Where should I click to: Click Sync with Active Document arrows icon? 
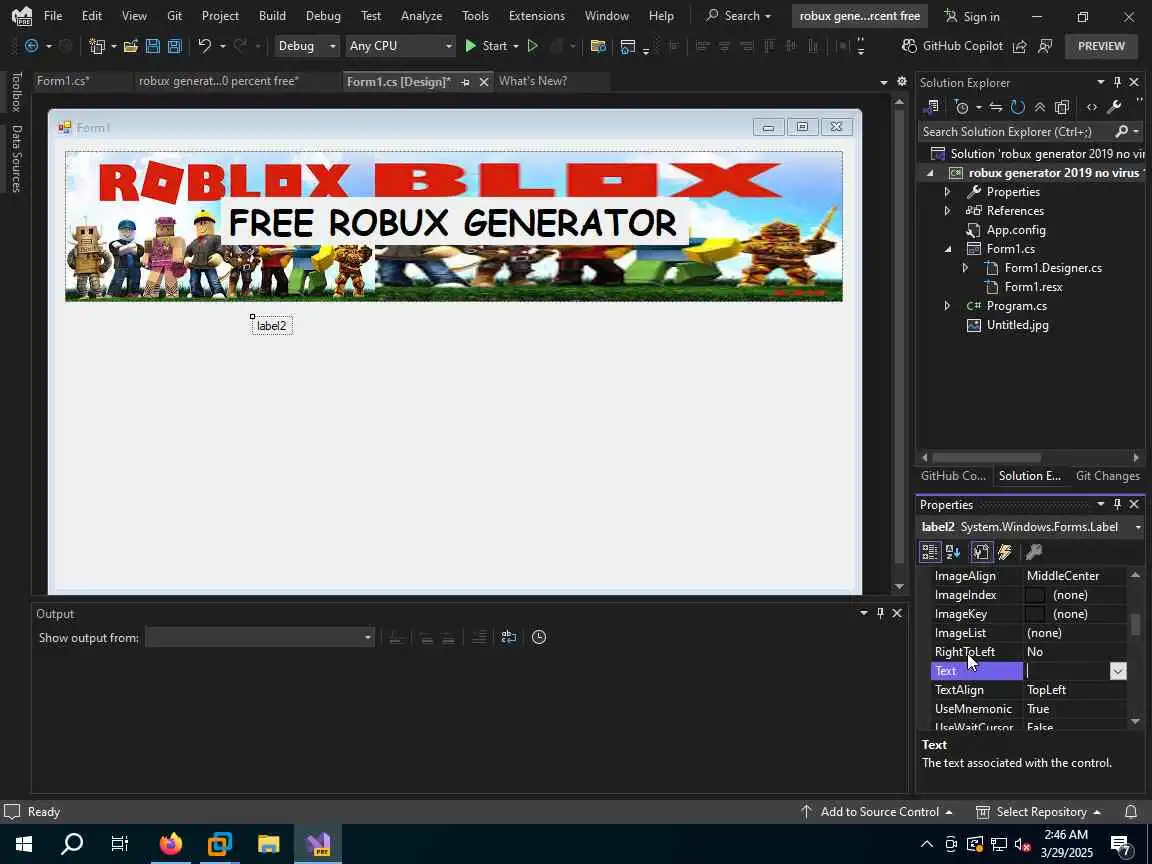pyautogui.click(x=996, y=107)
